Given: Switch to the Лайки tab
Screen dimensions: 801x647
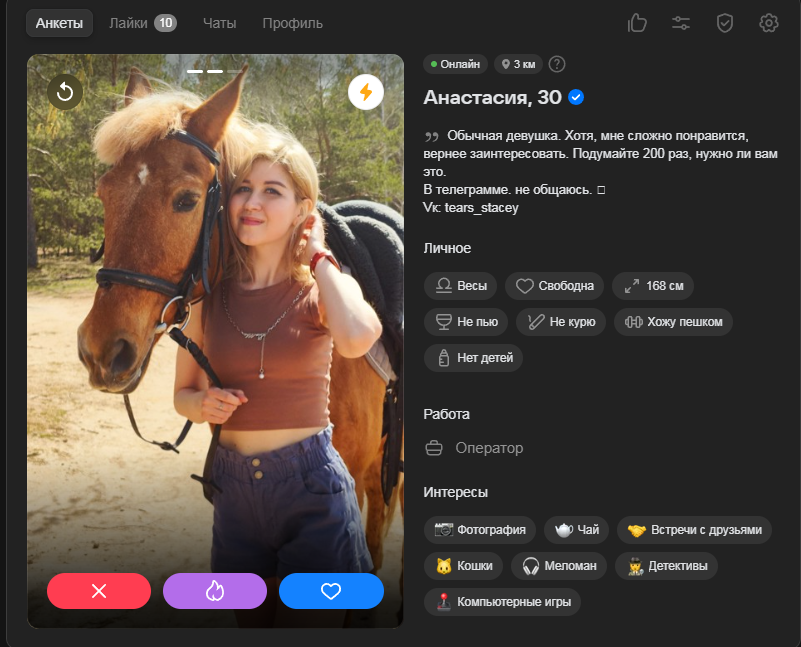Looking at the screenshot, I should point(143,23).
